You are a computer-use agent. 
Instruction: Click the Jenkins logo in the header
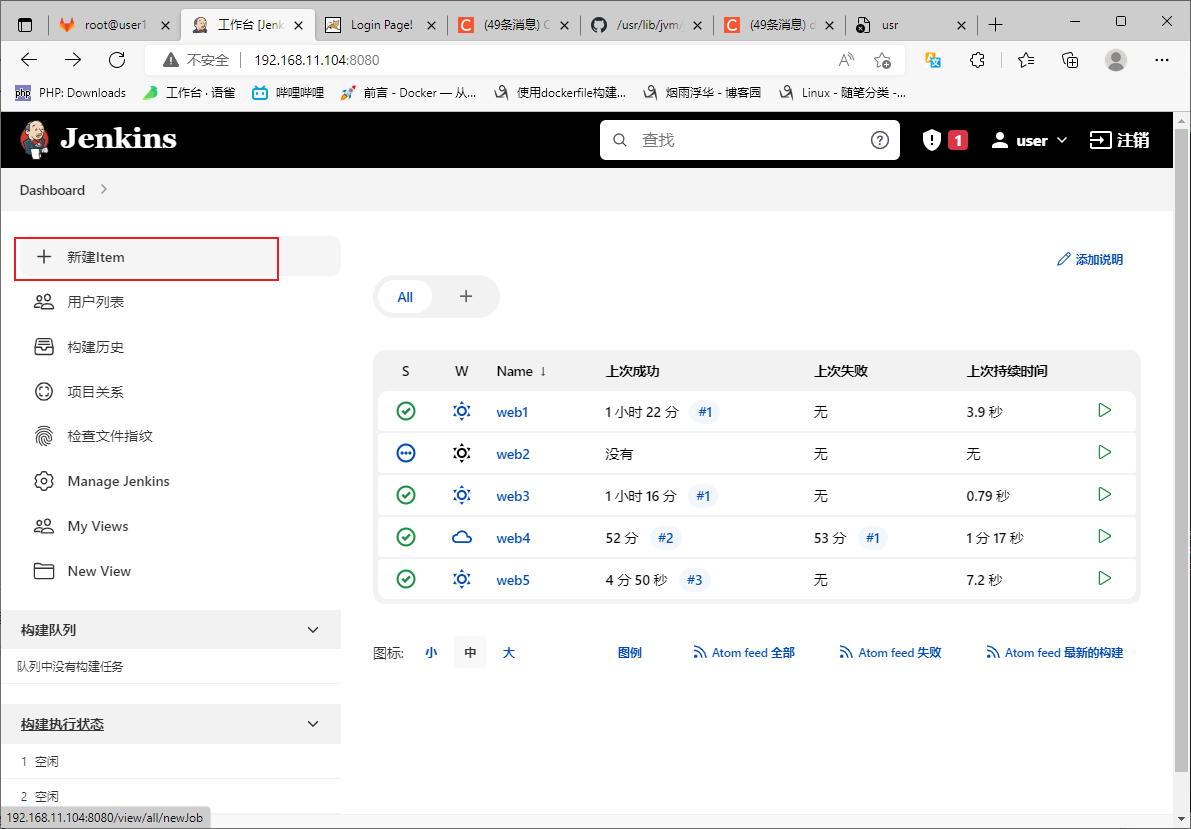pyautogui.click(x=99, y=139)
